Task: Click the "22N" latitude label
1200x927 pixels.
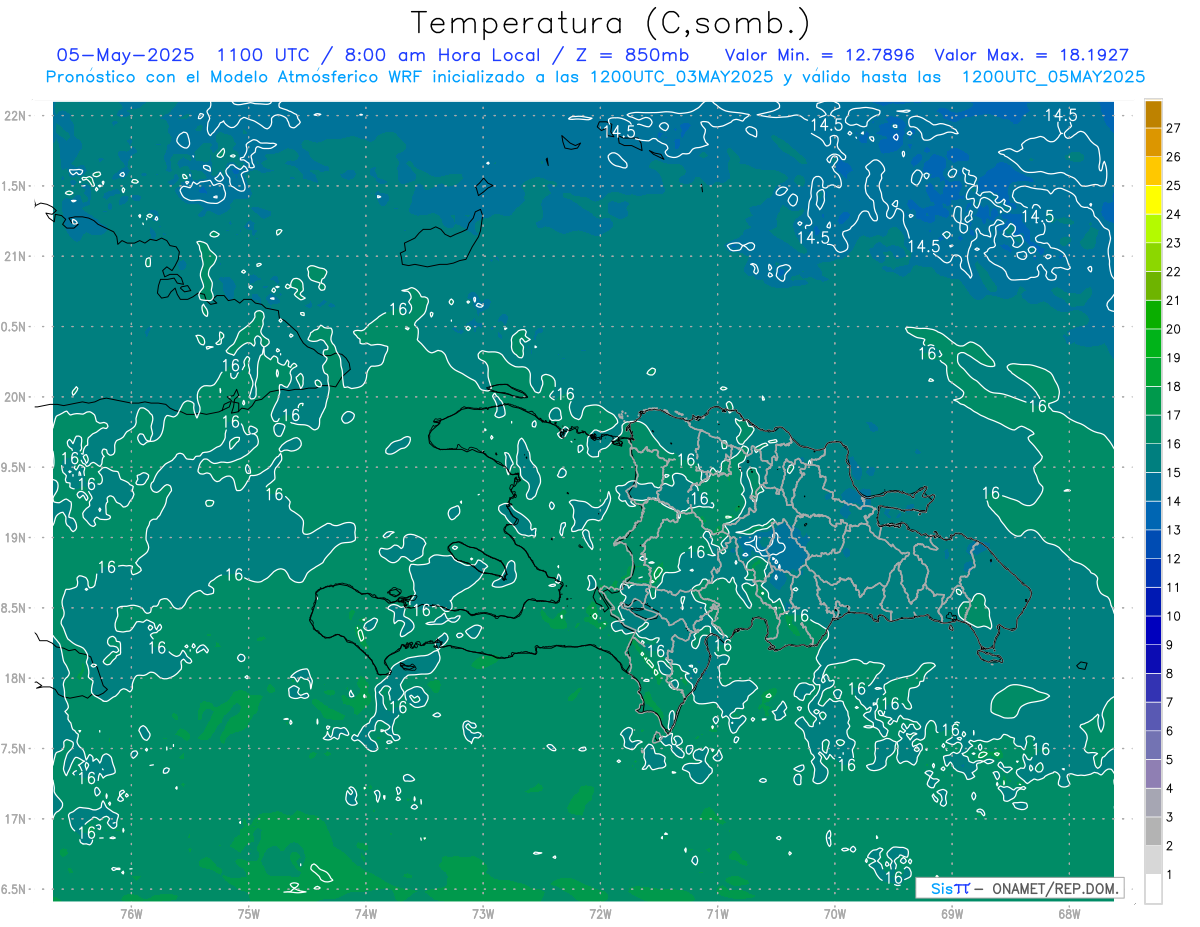Action: point(15,115)
